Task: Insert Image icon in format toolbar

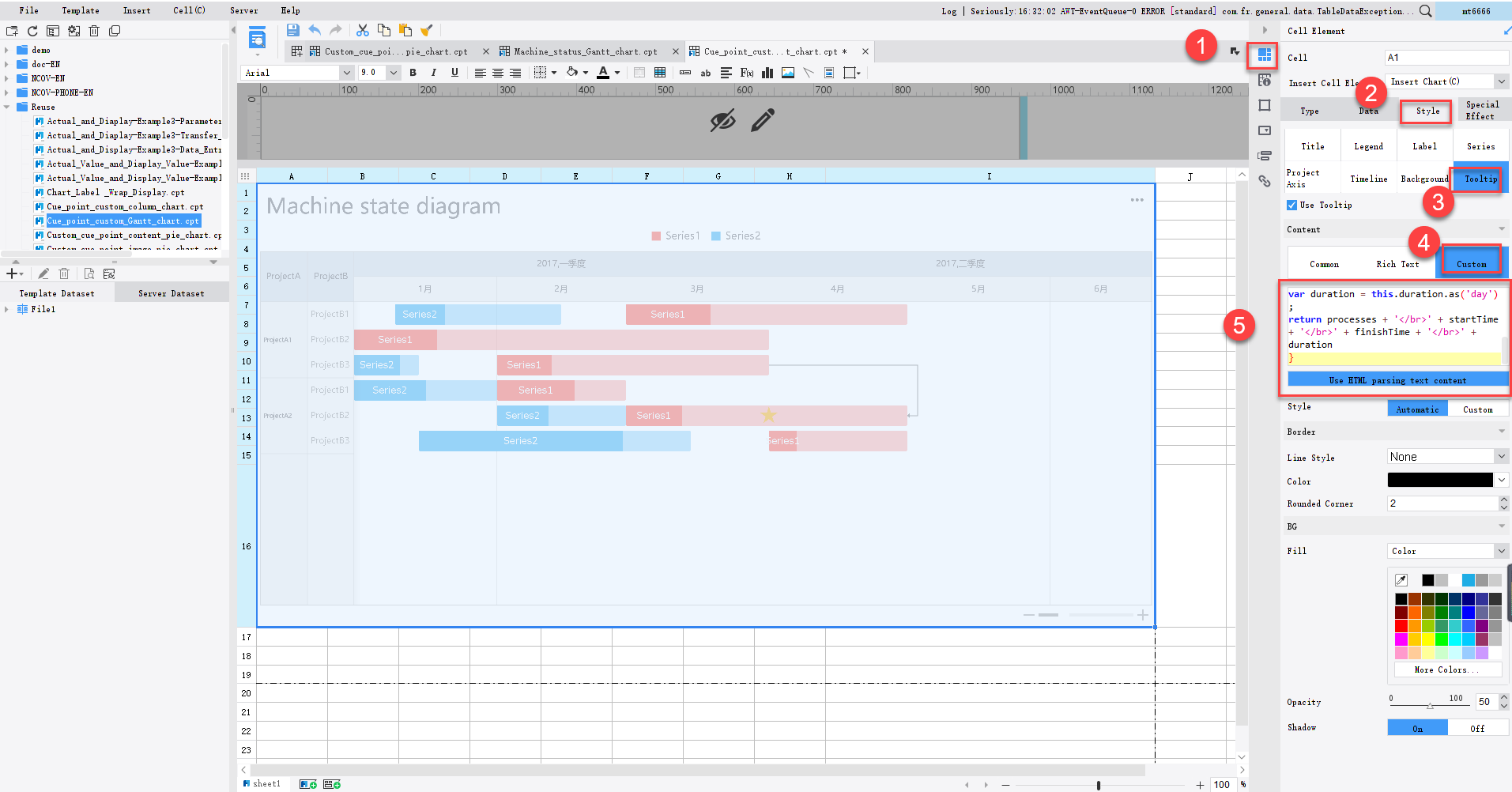Action: [788, 73]
